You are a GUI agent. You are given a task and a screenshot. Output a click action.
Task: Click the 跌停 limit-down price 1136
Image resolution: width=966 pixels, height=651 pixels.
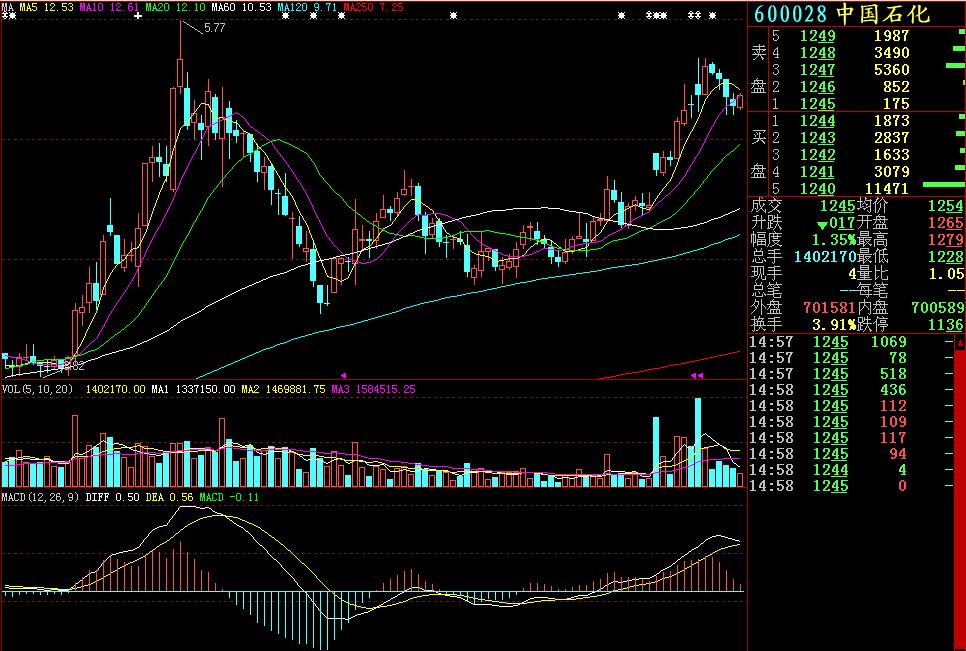[x=944, y=324]
